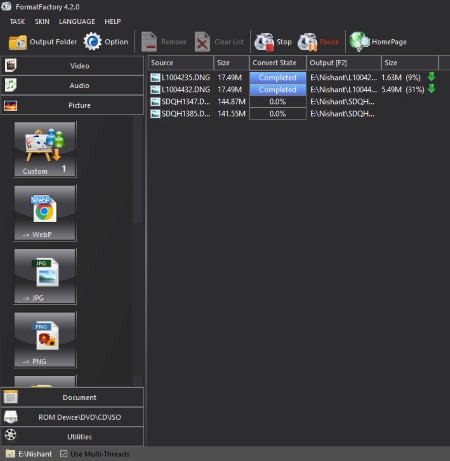Stop the running conversion
Viewport: 450px width, 461px height.
click(273, 42)
